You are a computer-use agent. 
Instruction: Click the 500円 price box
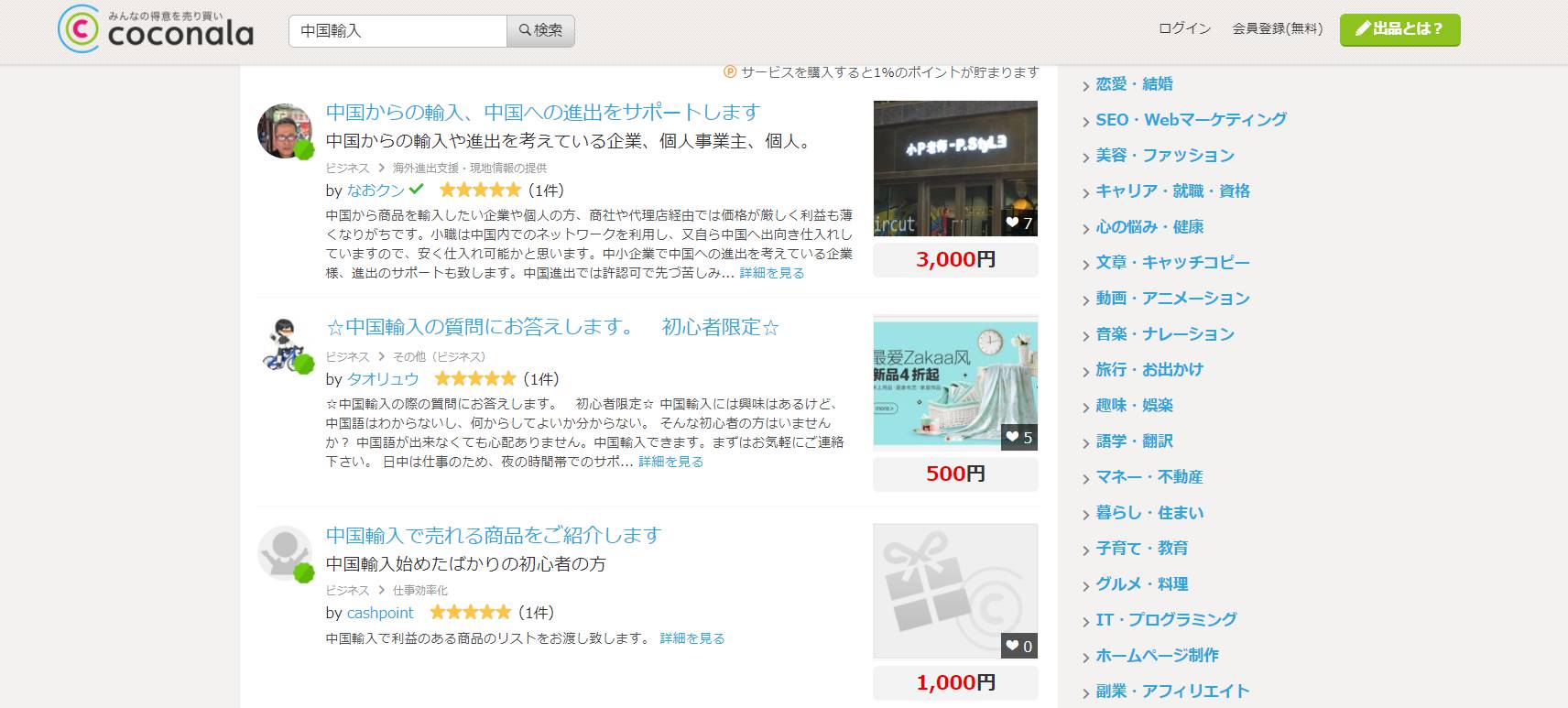[955, 474]
